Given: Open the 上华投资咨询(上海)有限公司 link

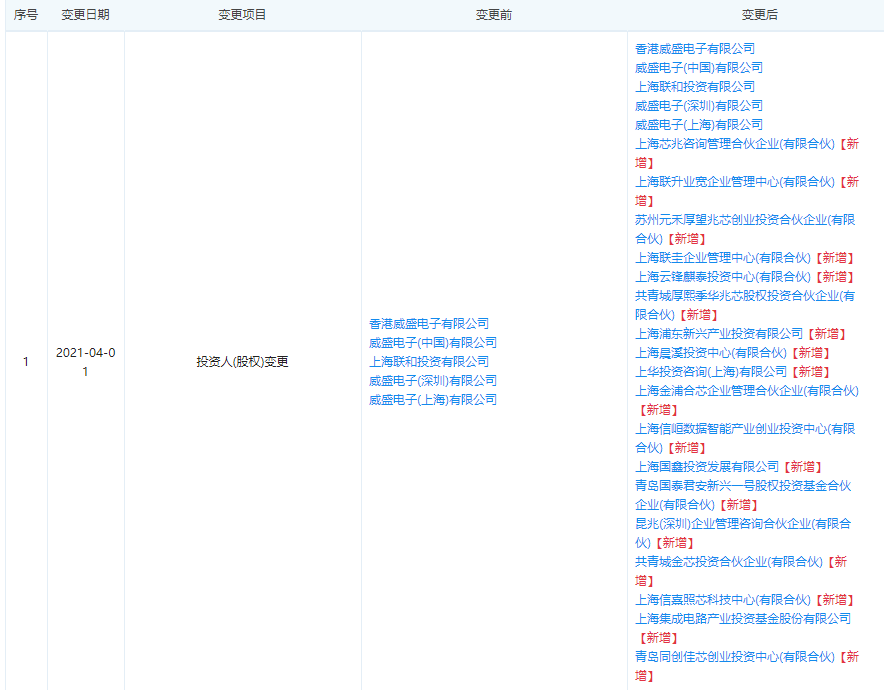Looking at the screenshot, I should click(x=710, y=372).
